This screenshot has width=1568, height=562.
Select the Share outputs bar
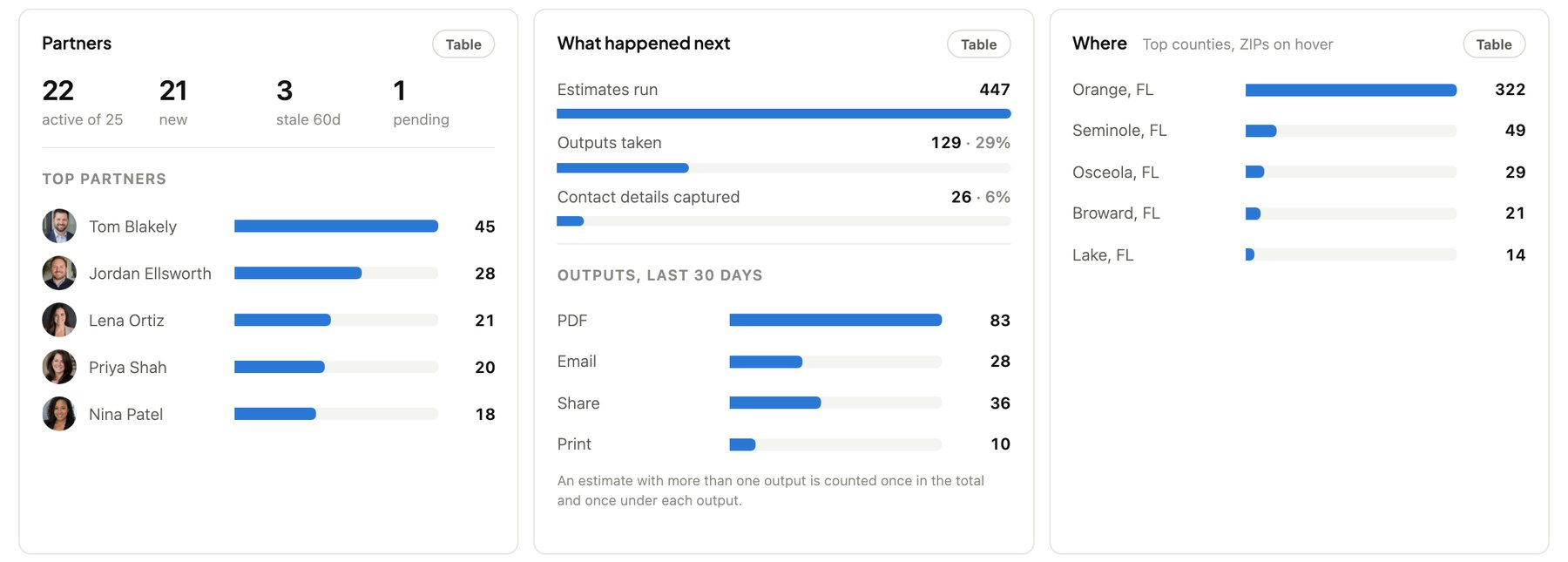(x=835, y=403)
